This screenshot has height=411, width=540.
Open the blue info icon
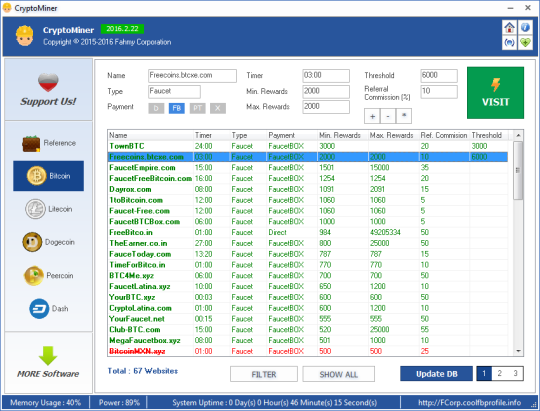coord(525,27)
